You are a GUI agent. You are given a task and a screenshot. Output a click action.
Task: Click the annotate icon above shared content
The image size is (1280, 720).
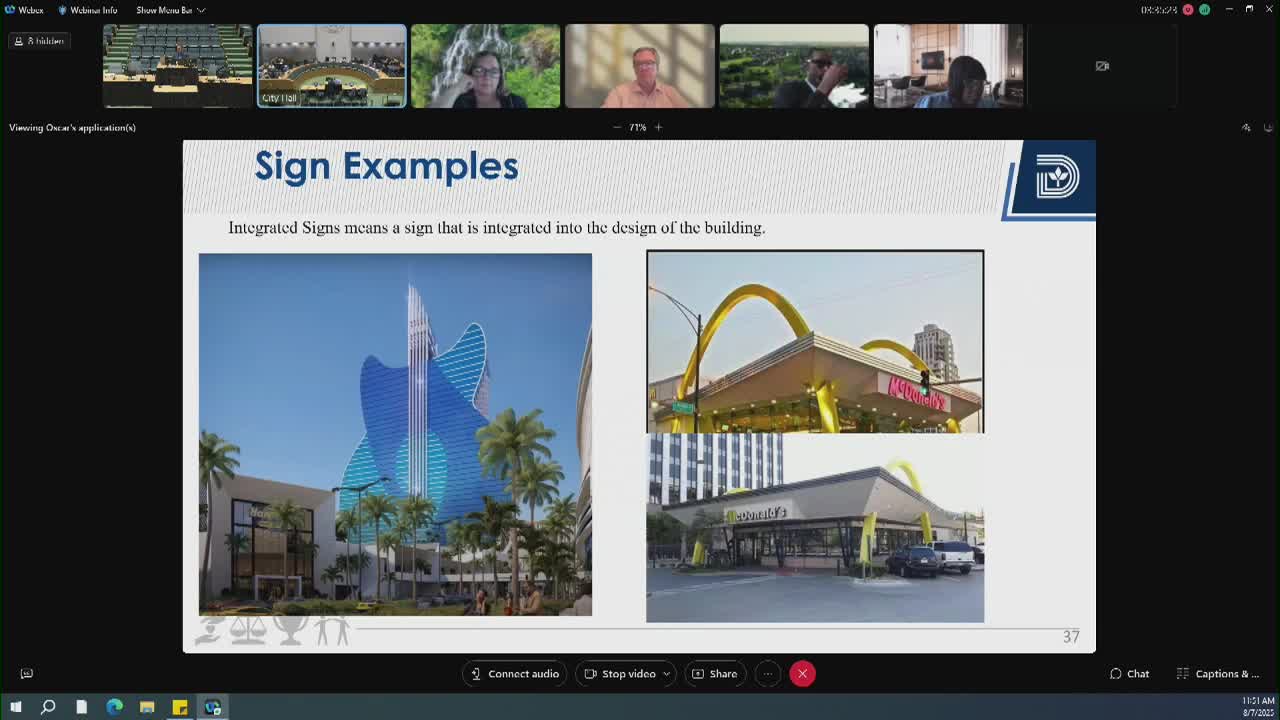1246,127
